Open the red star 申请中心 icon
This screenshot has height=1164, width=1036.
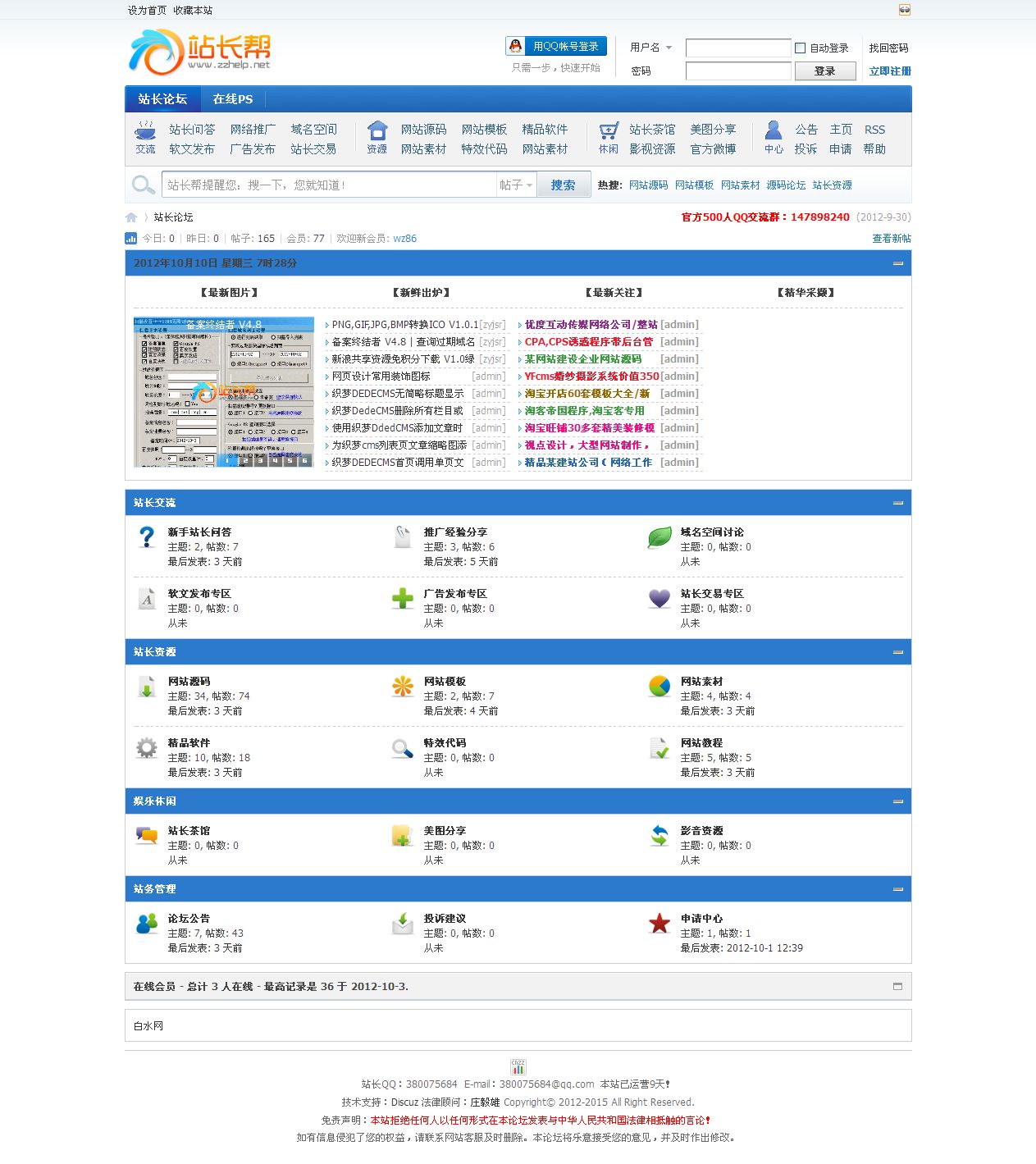point(659,924)
